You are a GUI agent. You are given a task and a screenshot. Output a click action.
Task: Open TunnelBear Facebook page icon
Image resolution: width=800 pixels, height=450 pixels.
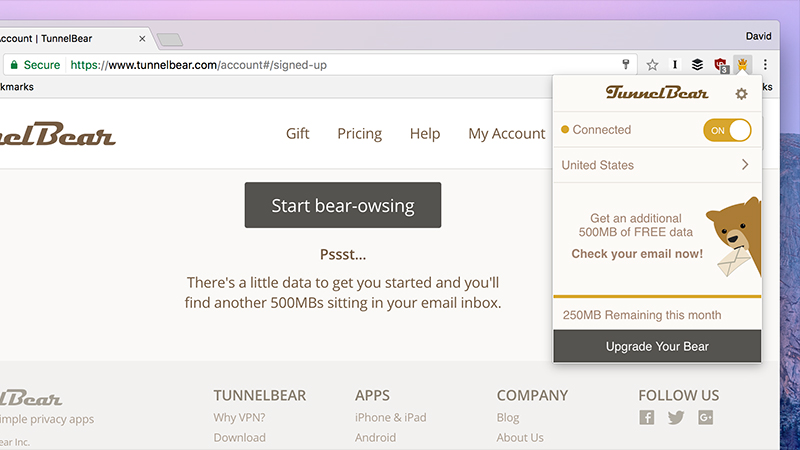(646, 417)
